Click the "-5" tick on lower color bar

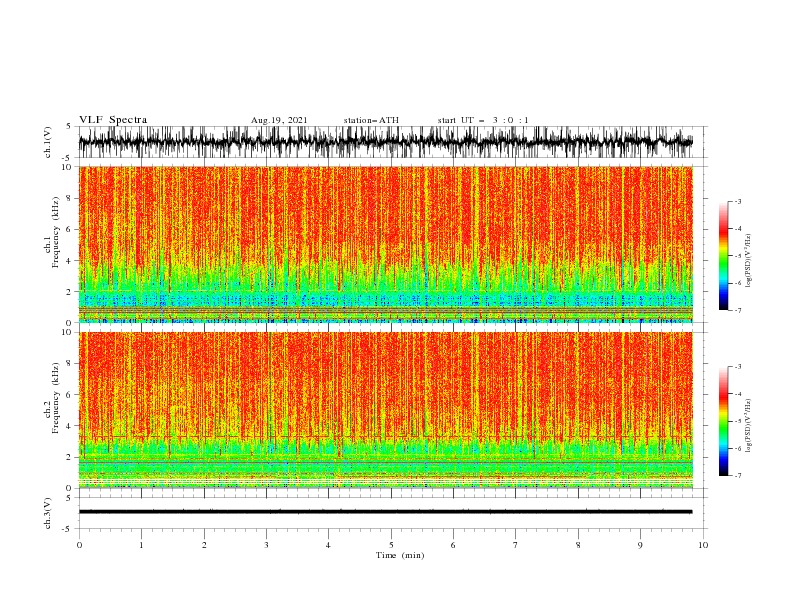click(x=737, y=421)
